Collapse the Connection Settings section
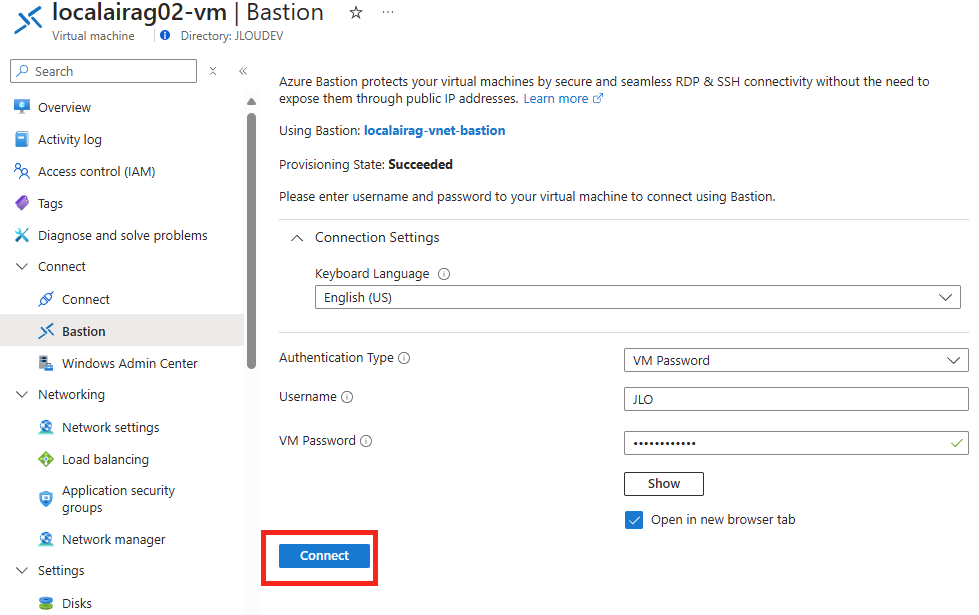Screen dimensions: 979x615 (297, 238)
